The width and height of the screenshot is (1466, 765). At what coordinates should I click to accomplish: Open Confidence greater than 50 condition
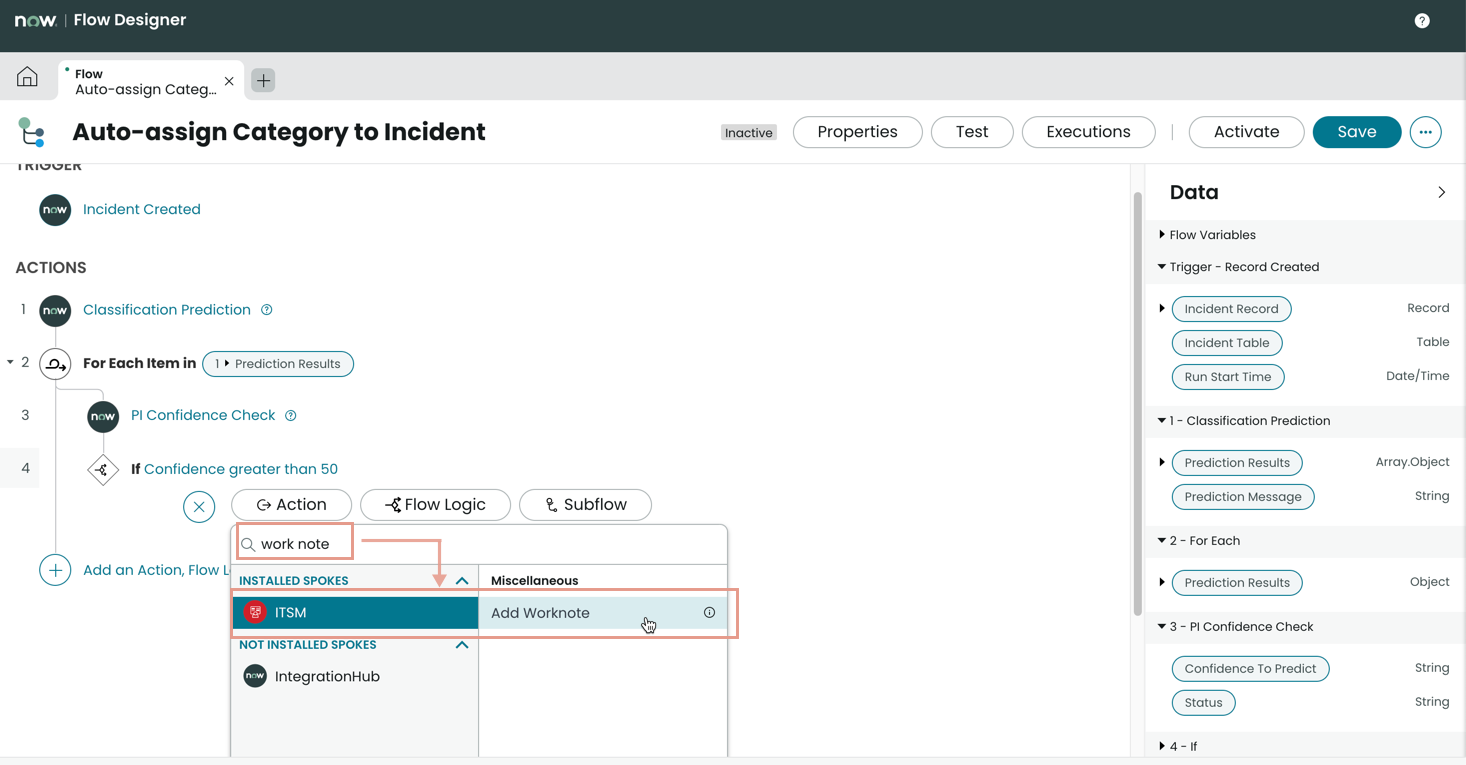241,469
